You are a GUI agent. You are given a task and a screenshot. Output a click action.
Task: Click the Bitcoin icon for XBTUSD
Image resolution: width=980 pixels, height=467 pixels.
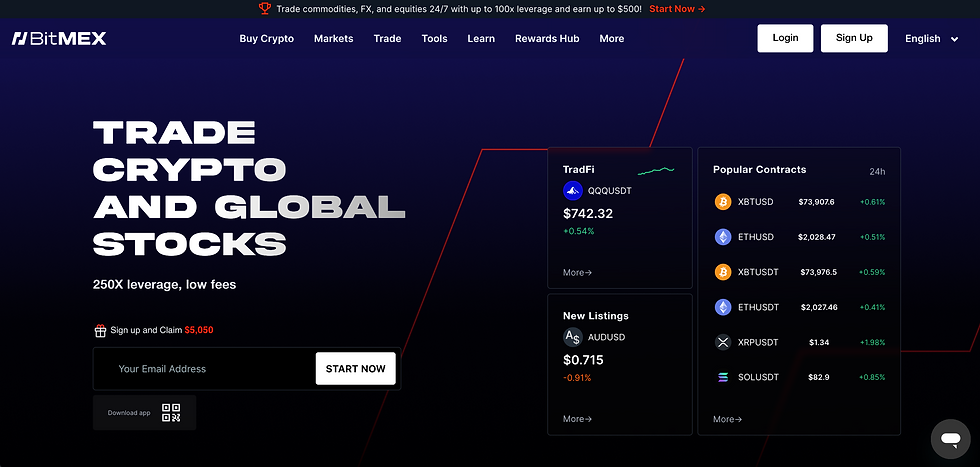723,202
